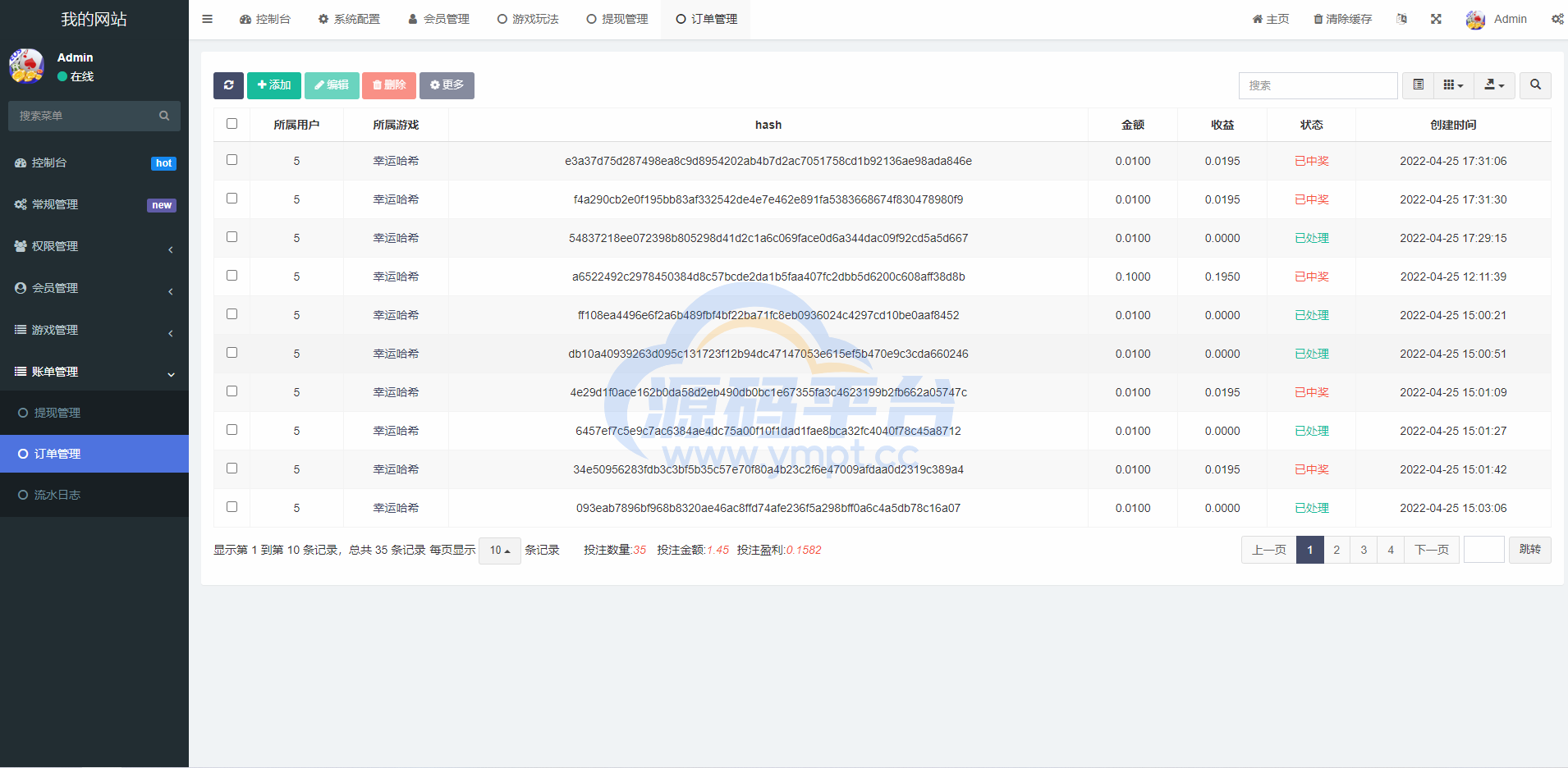Select 订单管理 in the sidebar submenu
This screenshot has height=768, width=1568.
coord(94,454)
